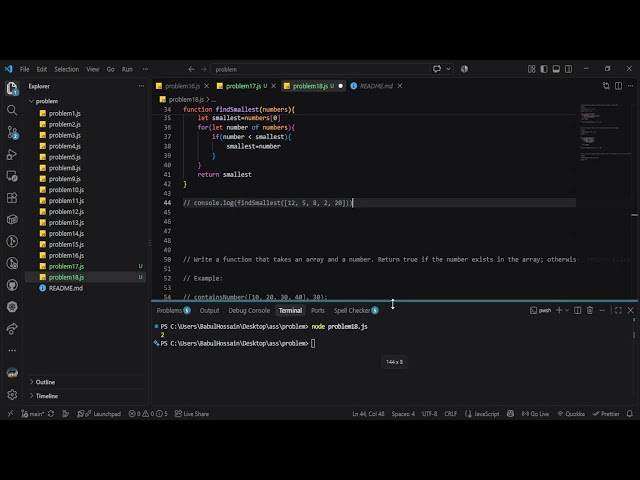640x480 pixels.
Task: Expand the Timeline section
Action: [x=47, y=396]
